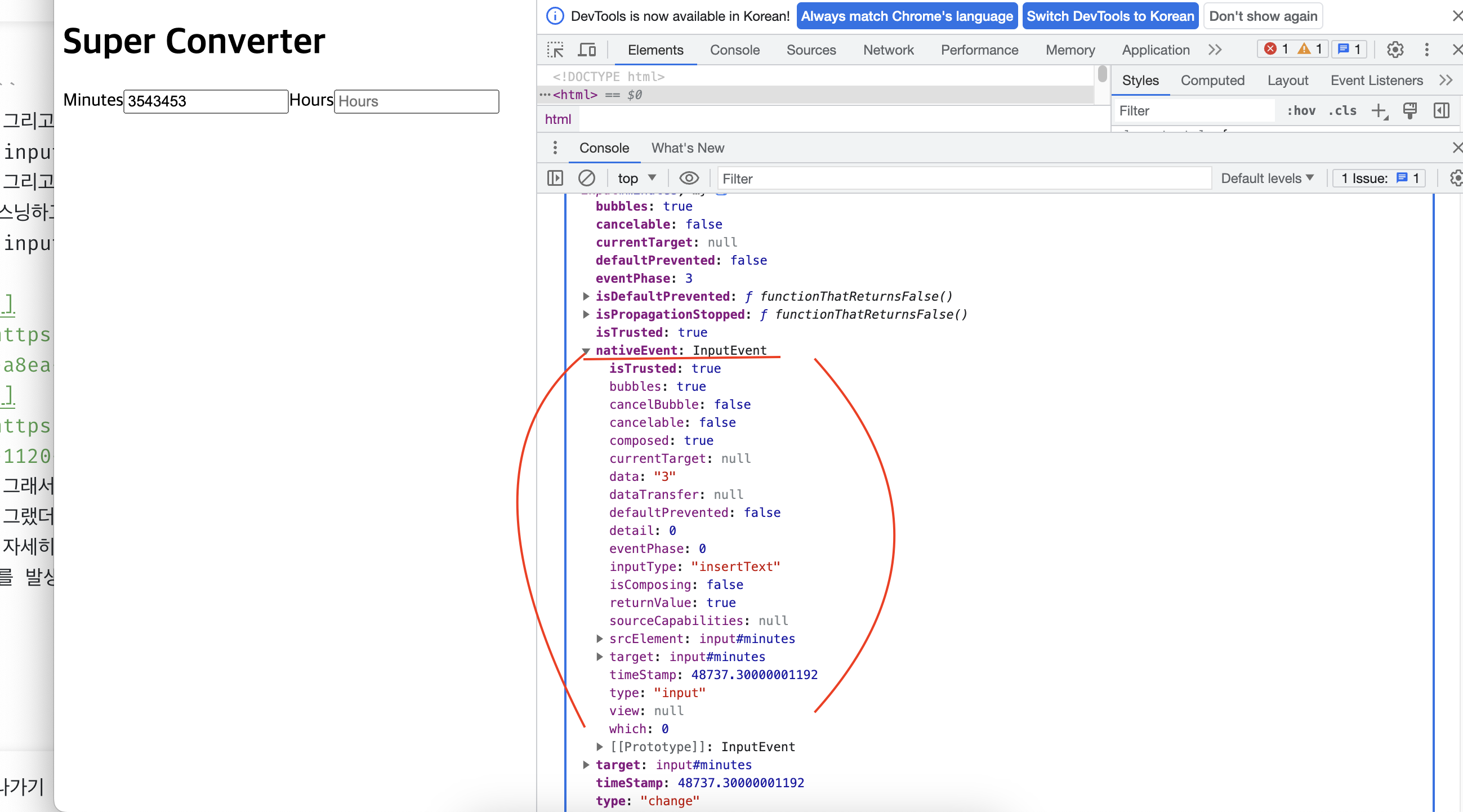
Task: Expand the srcElement input#minutes property
Action: [599, 639]
